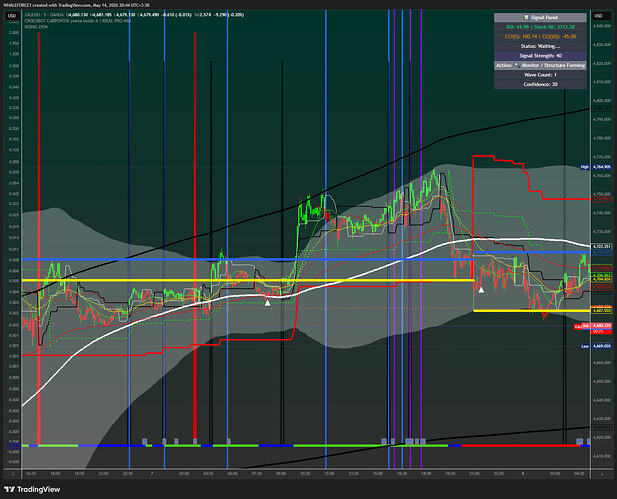Click the RSI and Stoch readout row
Screen dimensions: 617x499
coord(540,27)
